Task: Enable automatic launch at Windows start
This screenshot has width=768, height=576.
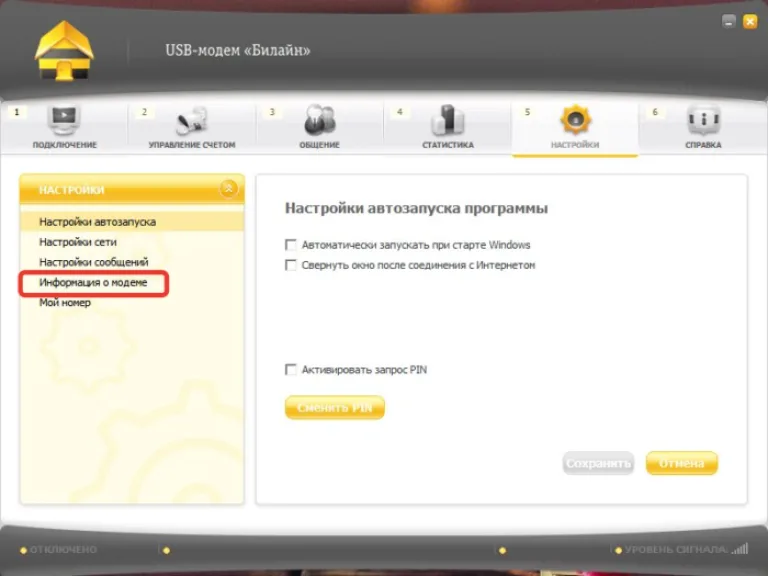Action: coord(290,244)
